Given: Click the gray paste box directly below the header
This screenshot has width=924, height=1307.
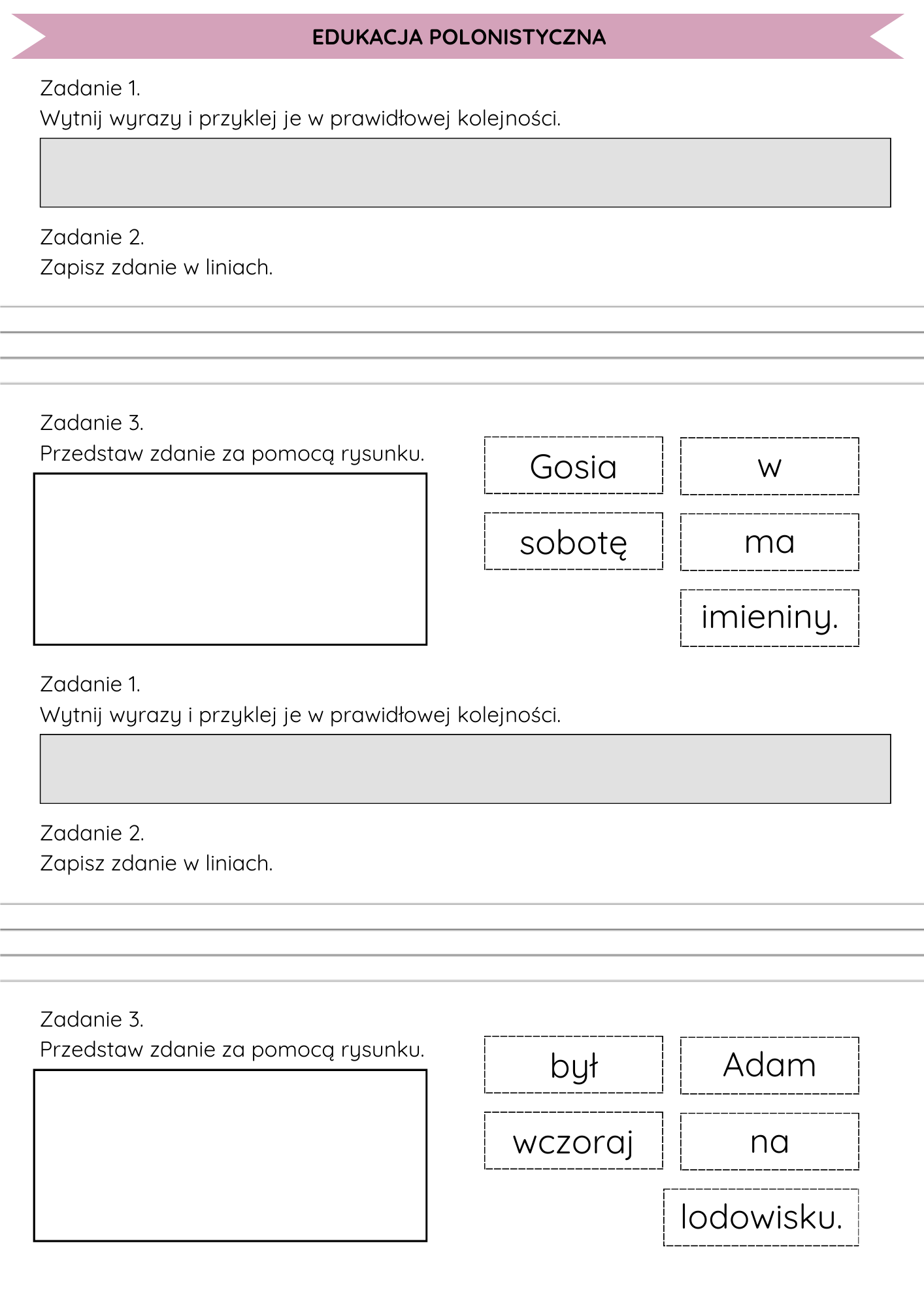Looking at the screenshot, I should tap(465, 173).
